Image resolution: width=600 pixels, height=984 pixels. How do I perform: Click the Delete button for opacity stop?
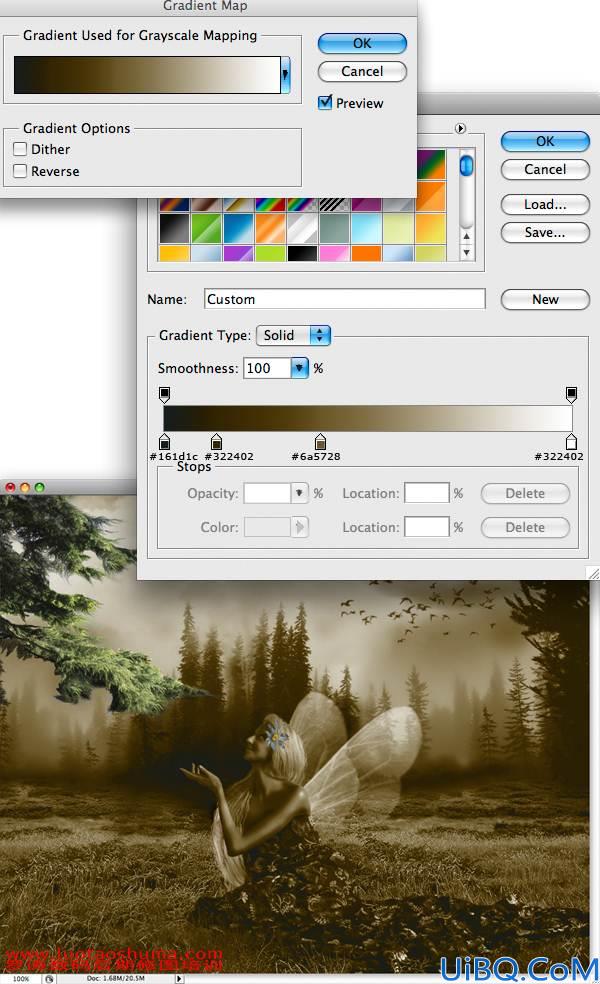(x=525, y=493)
